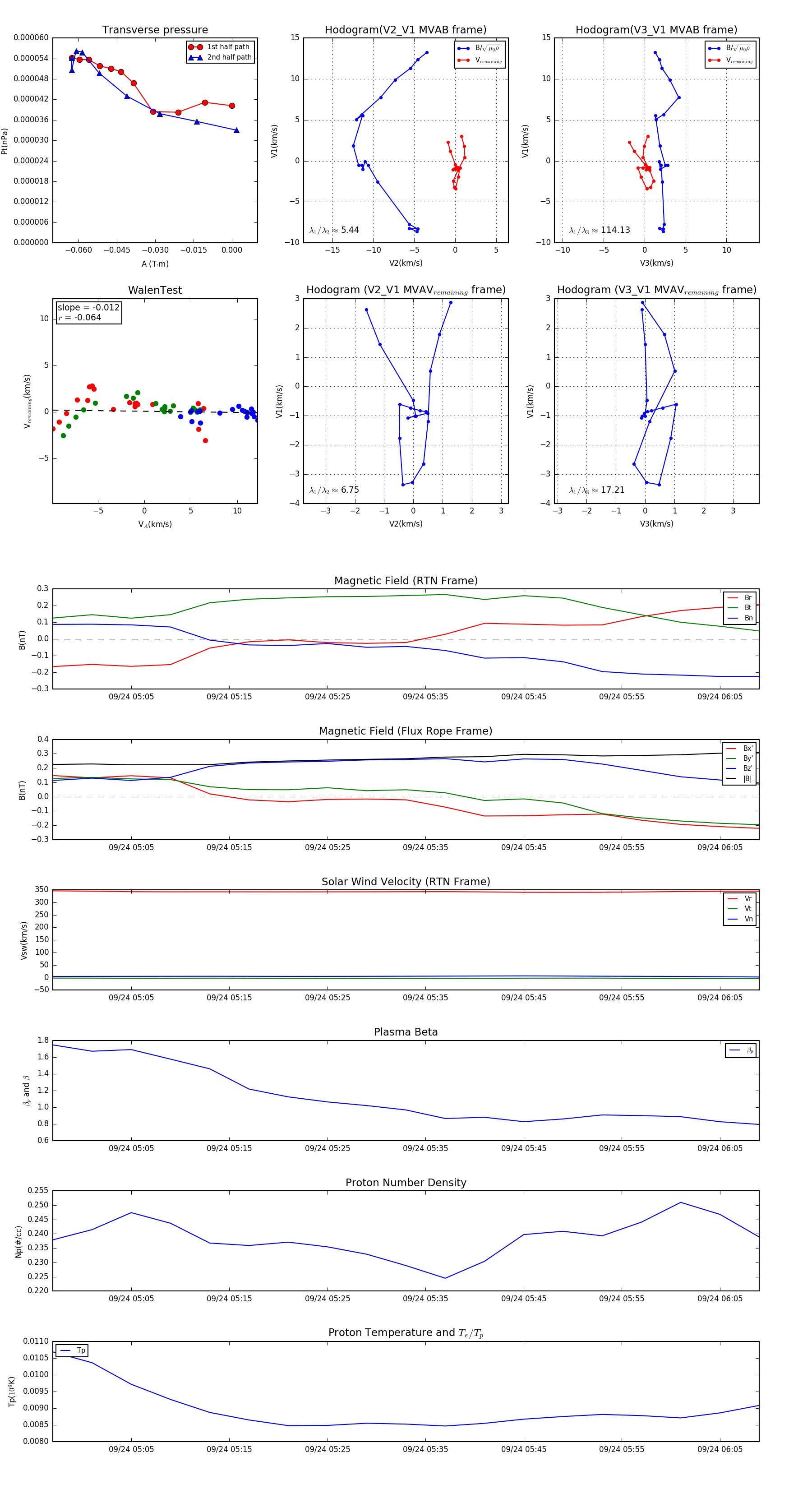Click the "Tp(10^6K)" y-axis label

coord(12,1392)
